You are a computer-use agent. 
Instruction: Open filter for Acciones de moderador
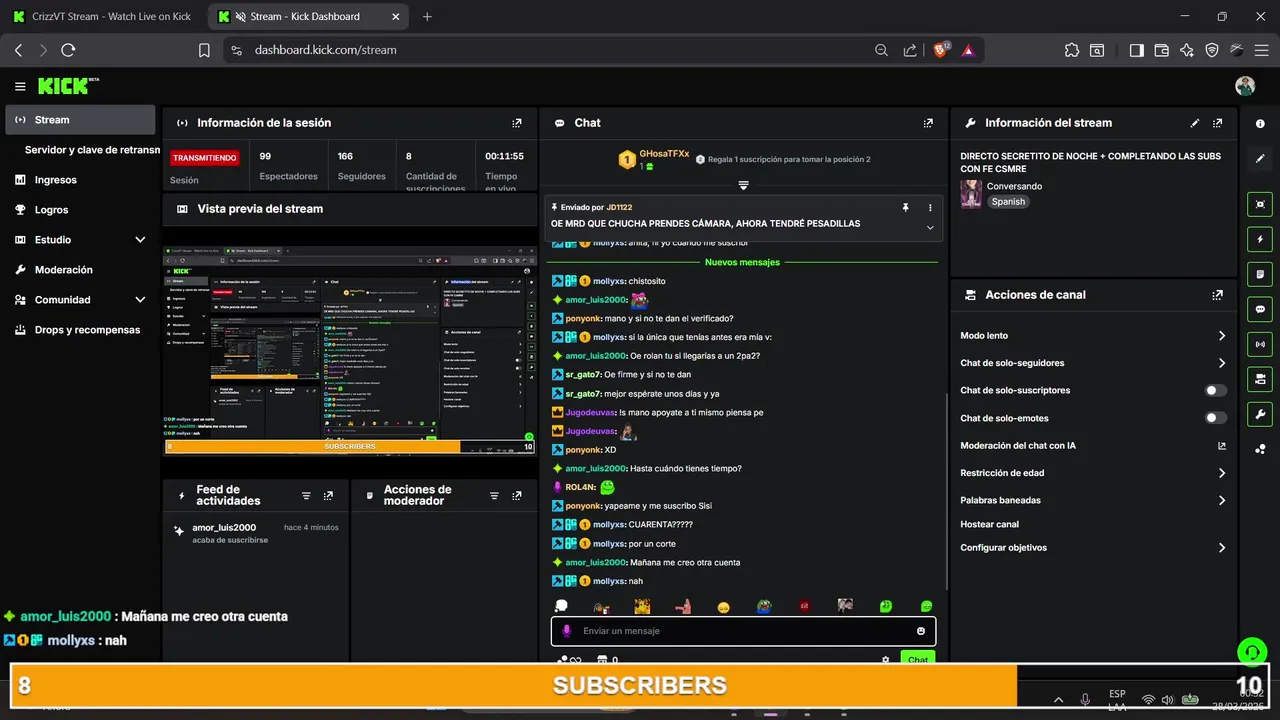point(494,496)
